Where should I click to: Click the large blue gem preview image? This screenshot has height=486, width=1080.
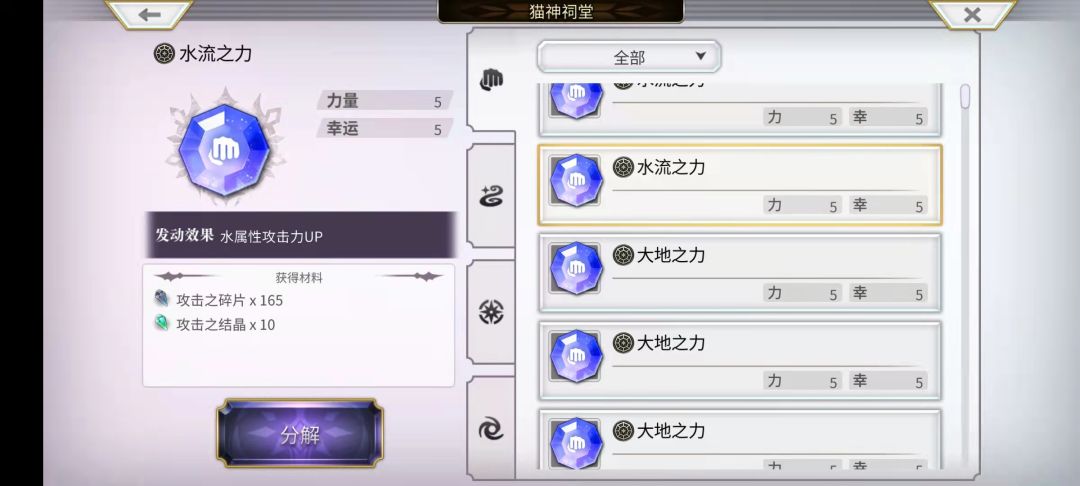223,147
